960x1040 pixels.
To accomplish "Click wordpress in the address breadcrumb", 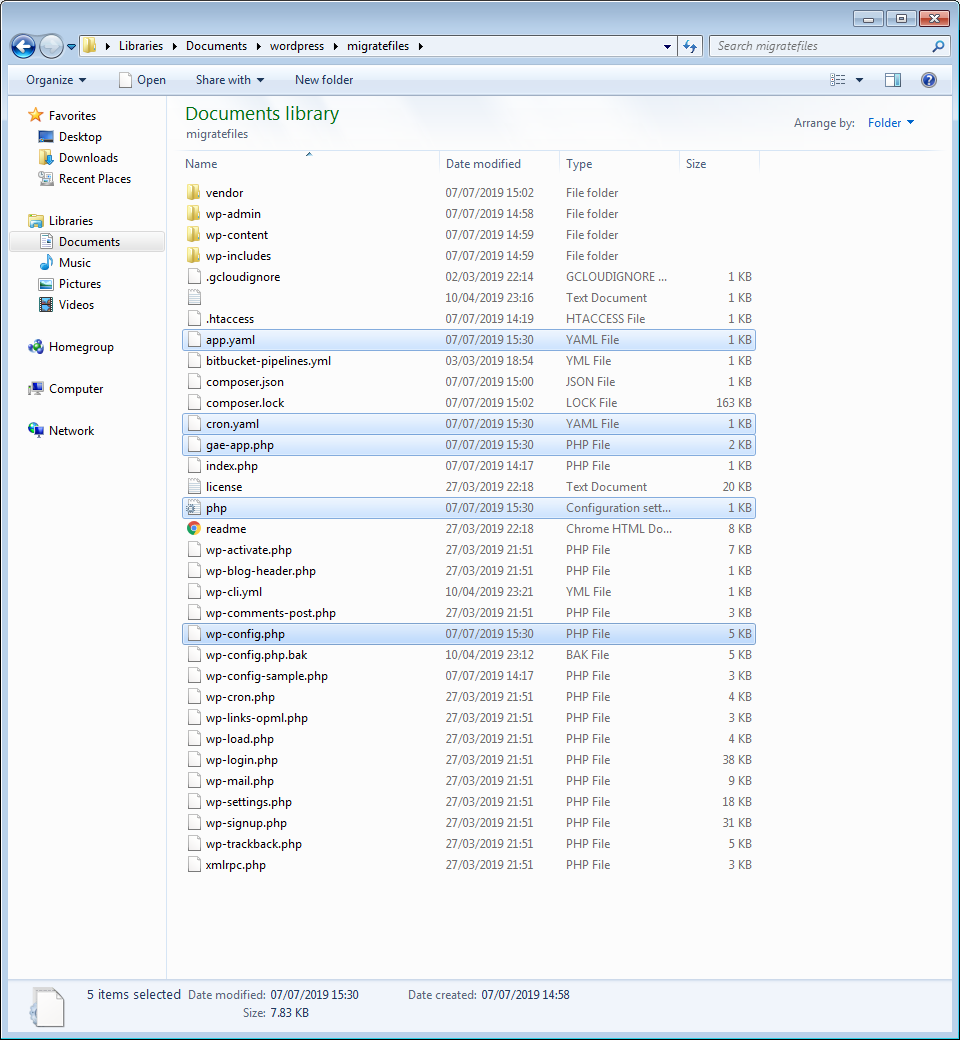I will 297,46.
